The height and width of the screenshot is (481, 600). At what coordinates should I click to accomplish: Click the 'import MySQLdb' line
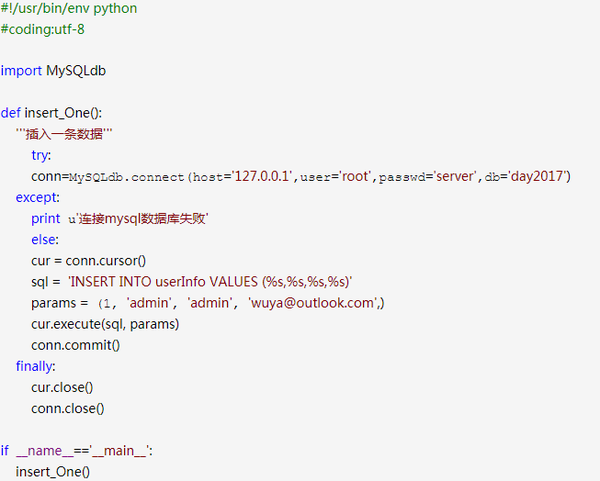53,71
